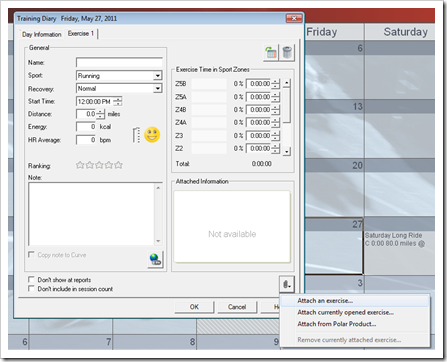This screenshot has height=362, width=447.
Task: Click the Start Time field
Action: (95, 101)
